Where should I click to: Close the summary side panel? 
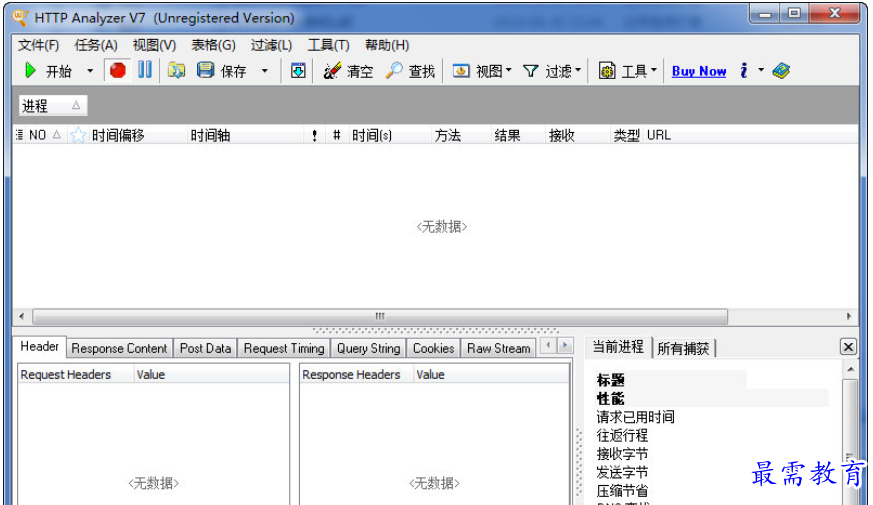(x=848, y=347)
